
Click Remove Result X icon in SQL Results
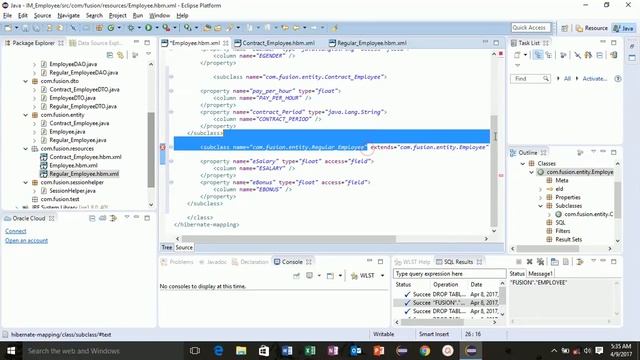[529, 262]
